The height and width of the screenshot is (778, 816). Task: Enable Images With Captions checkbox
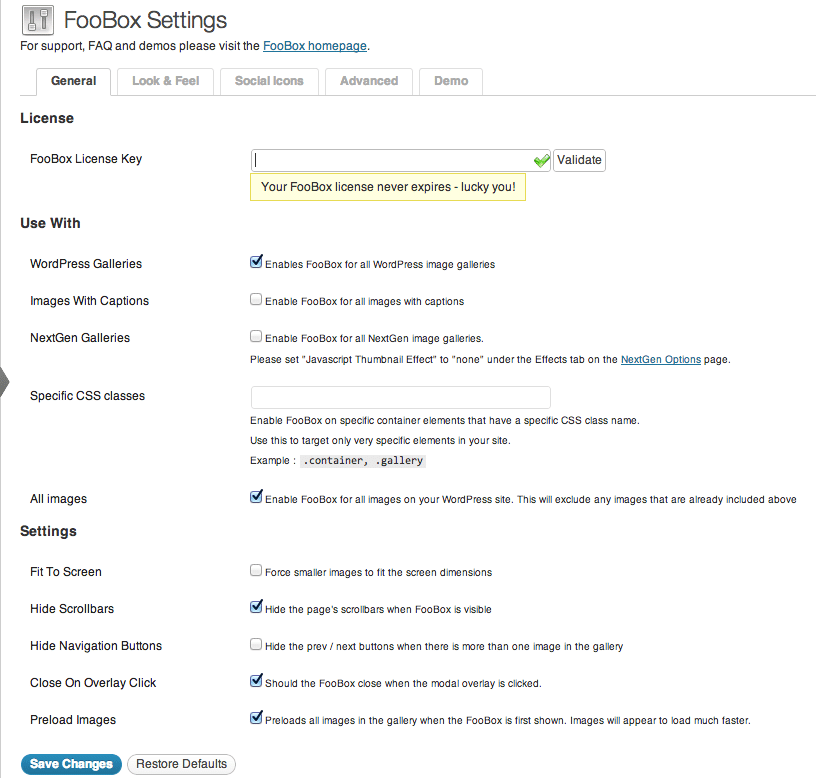(256, 299)
